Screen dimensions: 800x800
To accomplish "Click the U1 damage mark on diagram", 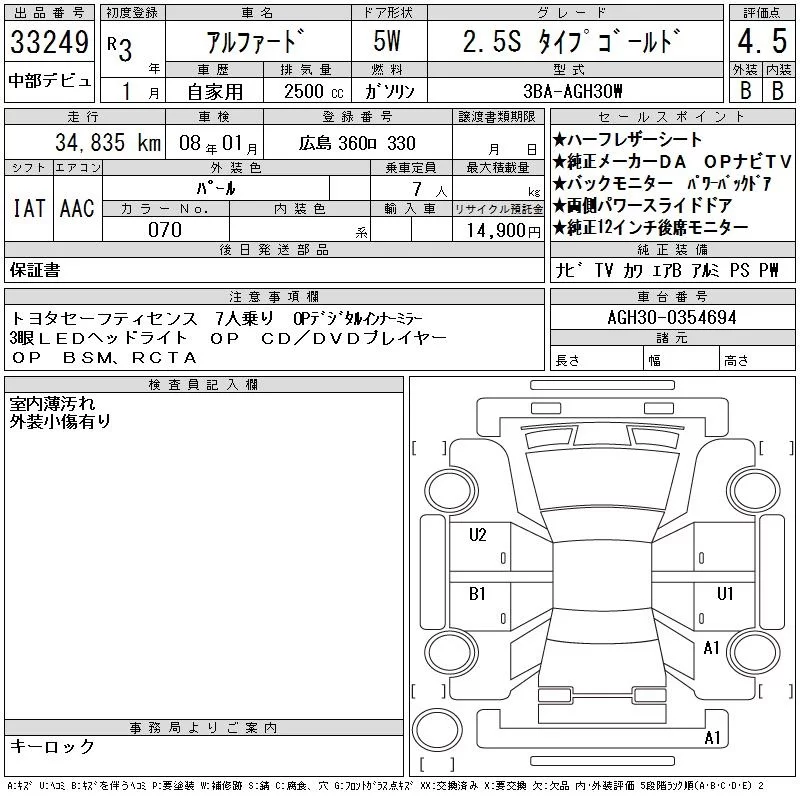I will (725, 593).
